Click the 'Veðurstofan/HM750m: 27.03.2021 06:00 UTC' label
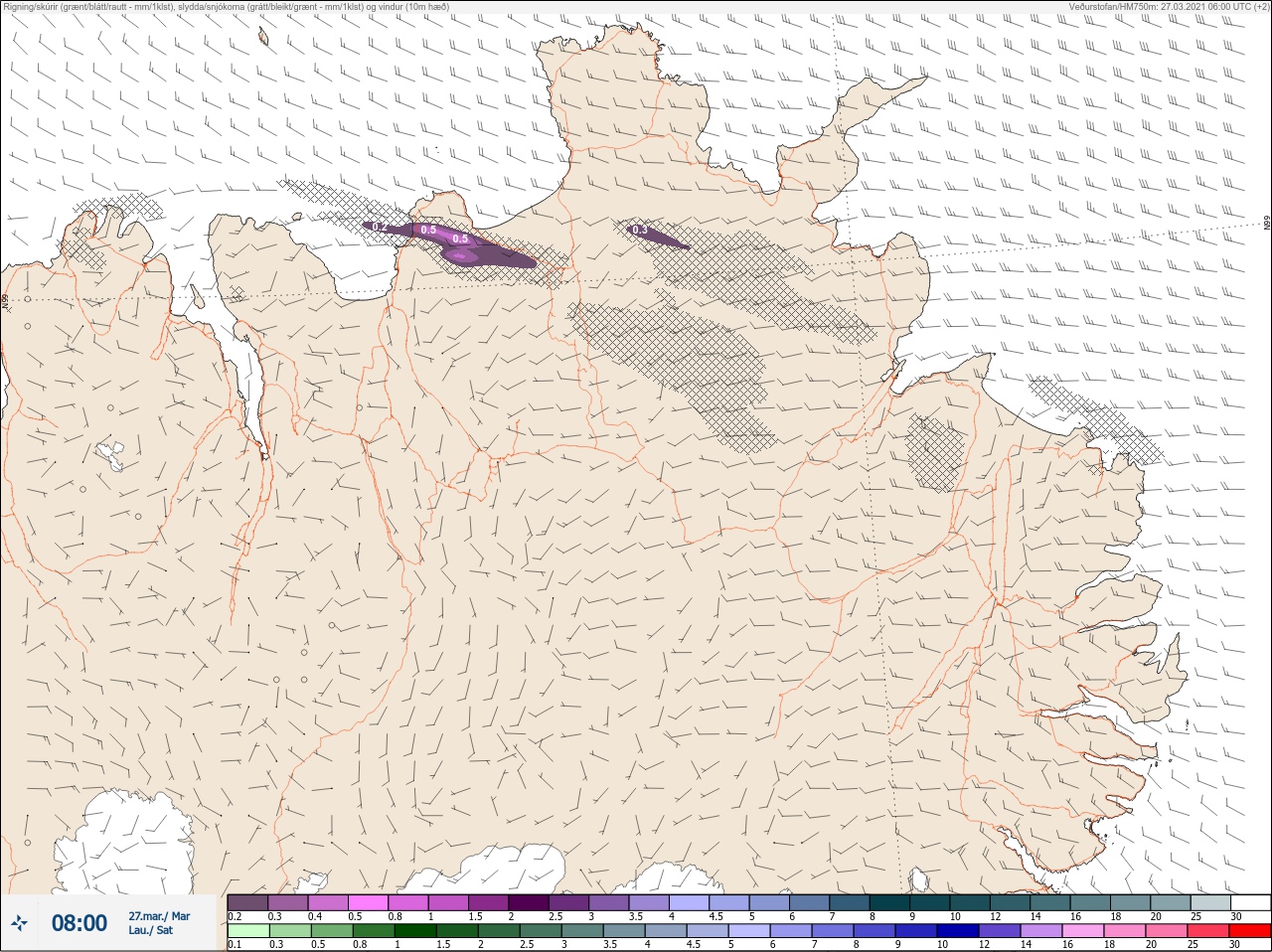This screenshot has height=952, width=1272. click(x=1169, y=7)
